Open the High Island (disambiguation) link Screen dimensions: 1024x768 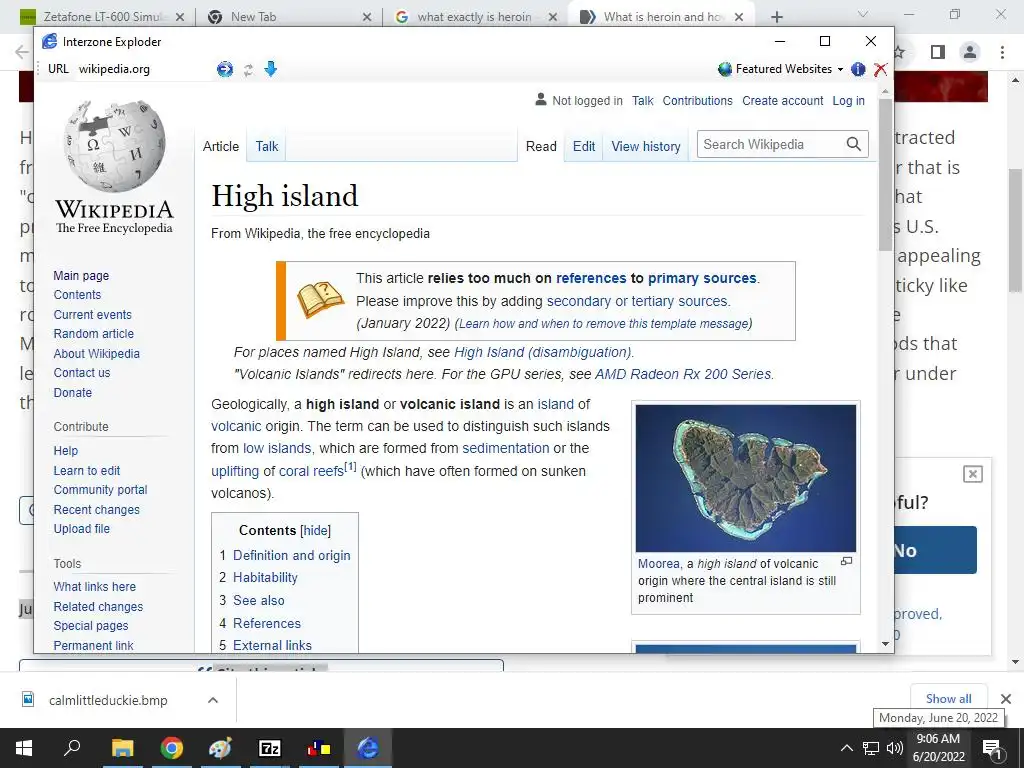543,352
